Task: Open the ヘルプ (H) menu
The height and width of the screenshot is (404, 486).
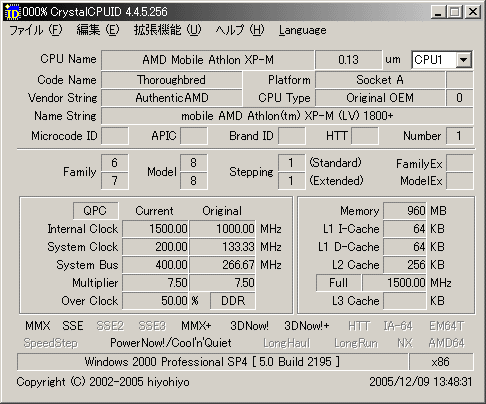Action: (240, 30)
